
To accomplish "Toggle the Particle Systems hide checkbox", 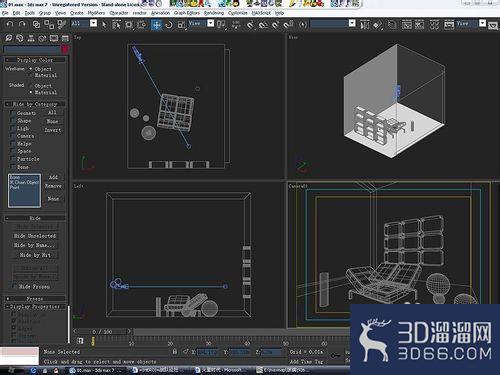I will pos(13,159).
